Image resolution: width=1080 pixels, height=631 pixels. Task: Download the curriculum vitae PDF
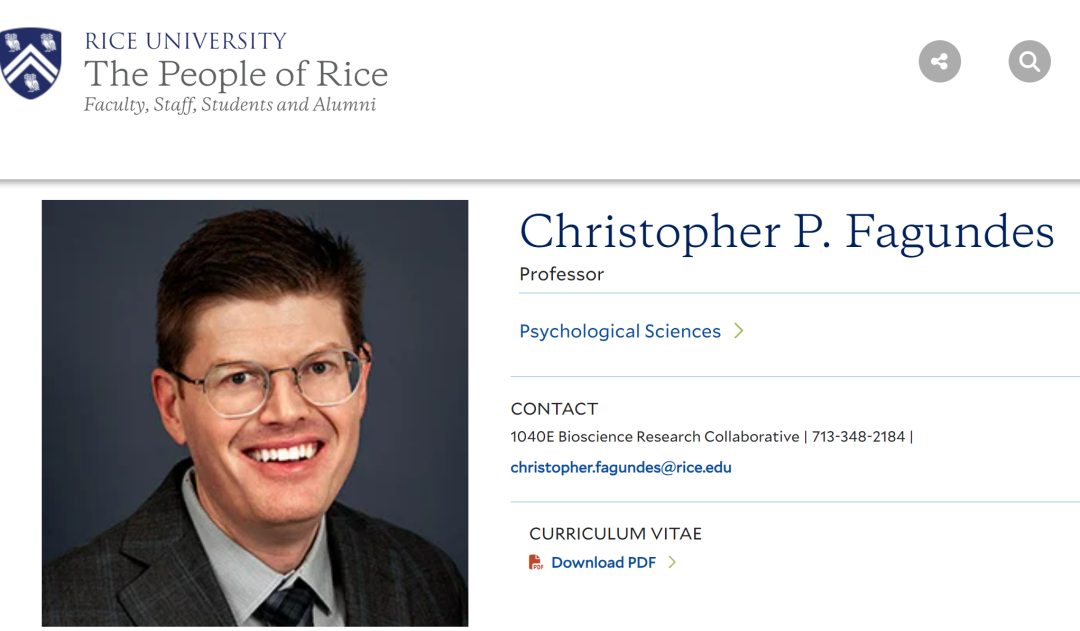point(603,562)
